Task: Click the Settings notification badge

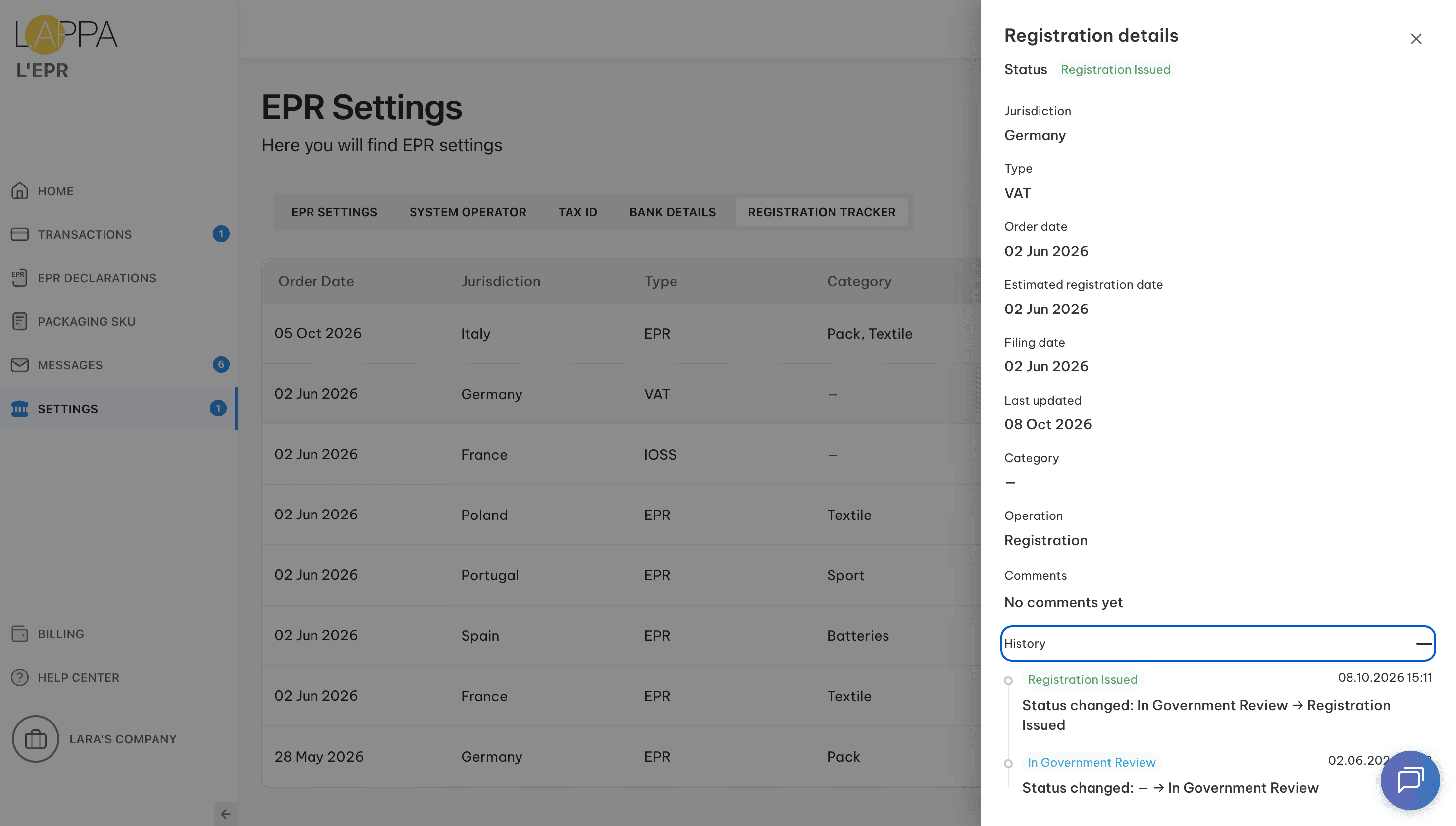Action: click(218, 408)
